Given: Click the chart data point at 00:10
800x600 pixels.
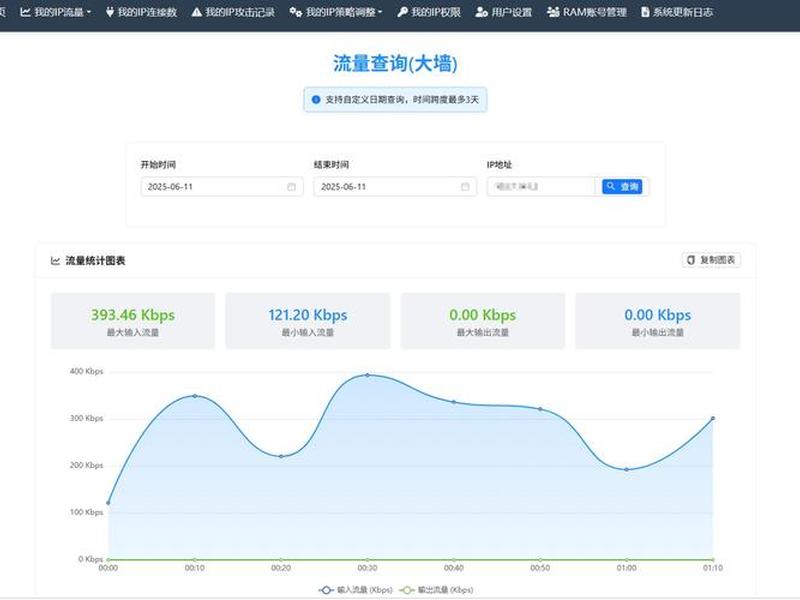Looking at the screenshot, I should (x=194, y=396).
